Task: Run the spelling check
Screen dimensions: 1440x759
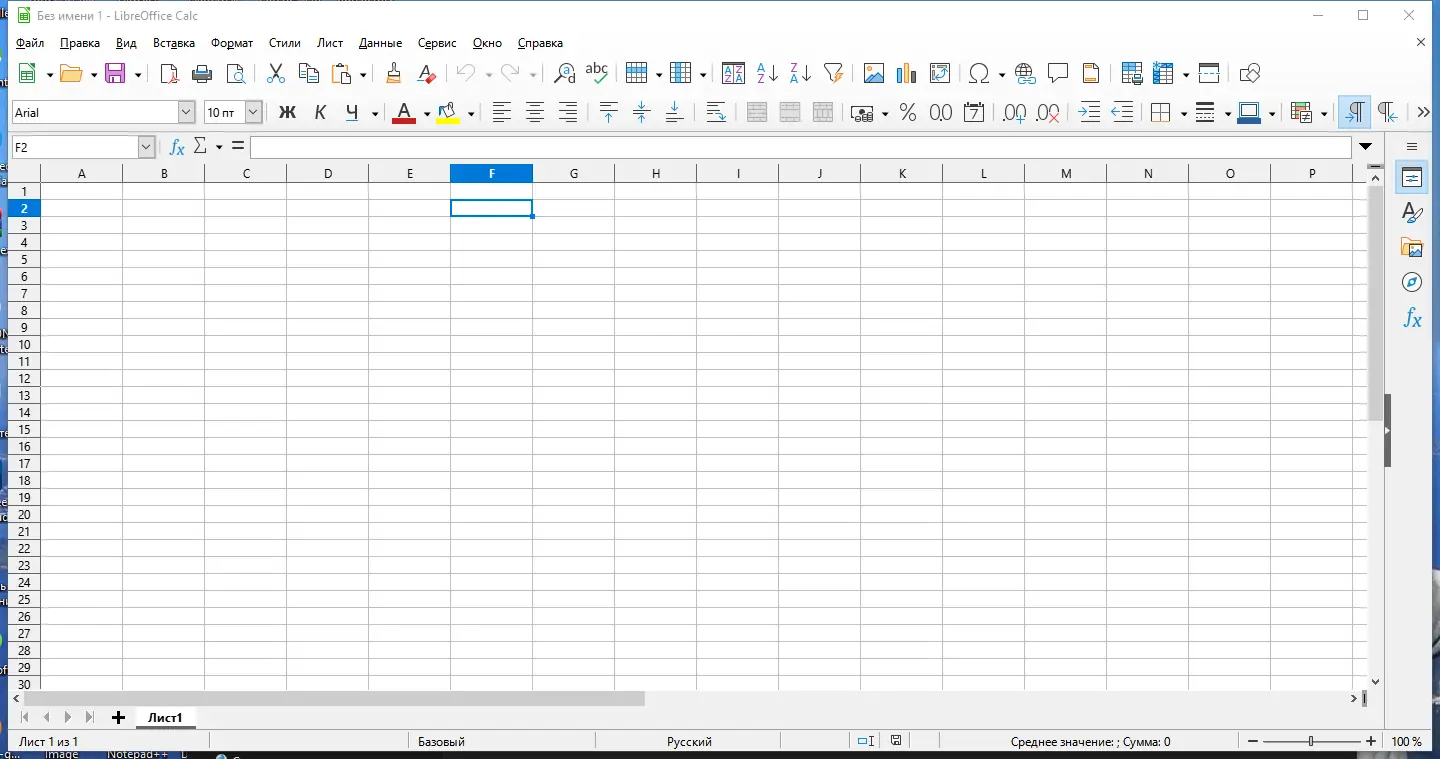Action: [x=597, y=73]
